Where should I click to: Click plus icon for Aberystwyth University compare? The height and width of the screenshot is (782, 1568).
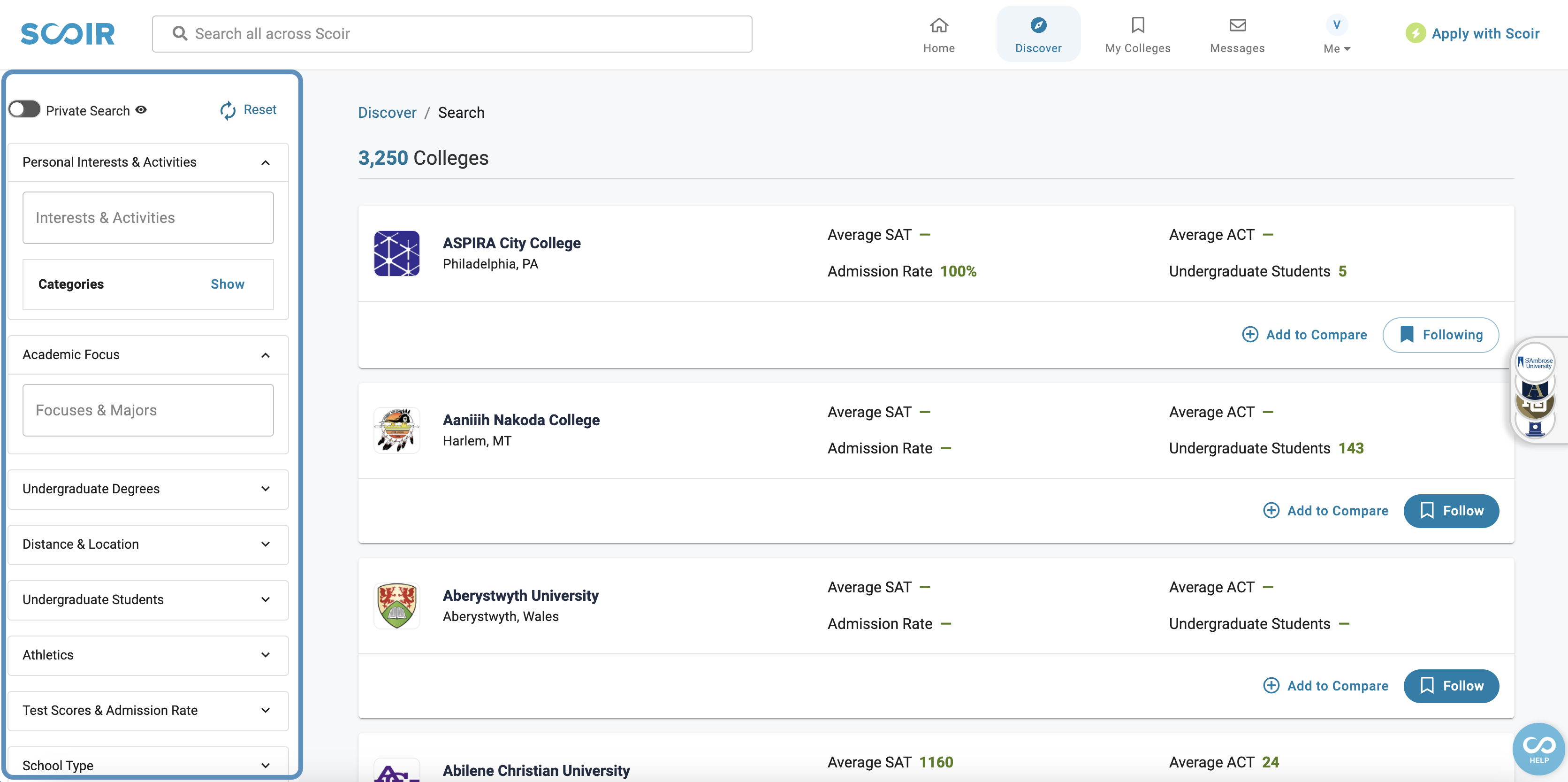tap(1271, 686)
